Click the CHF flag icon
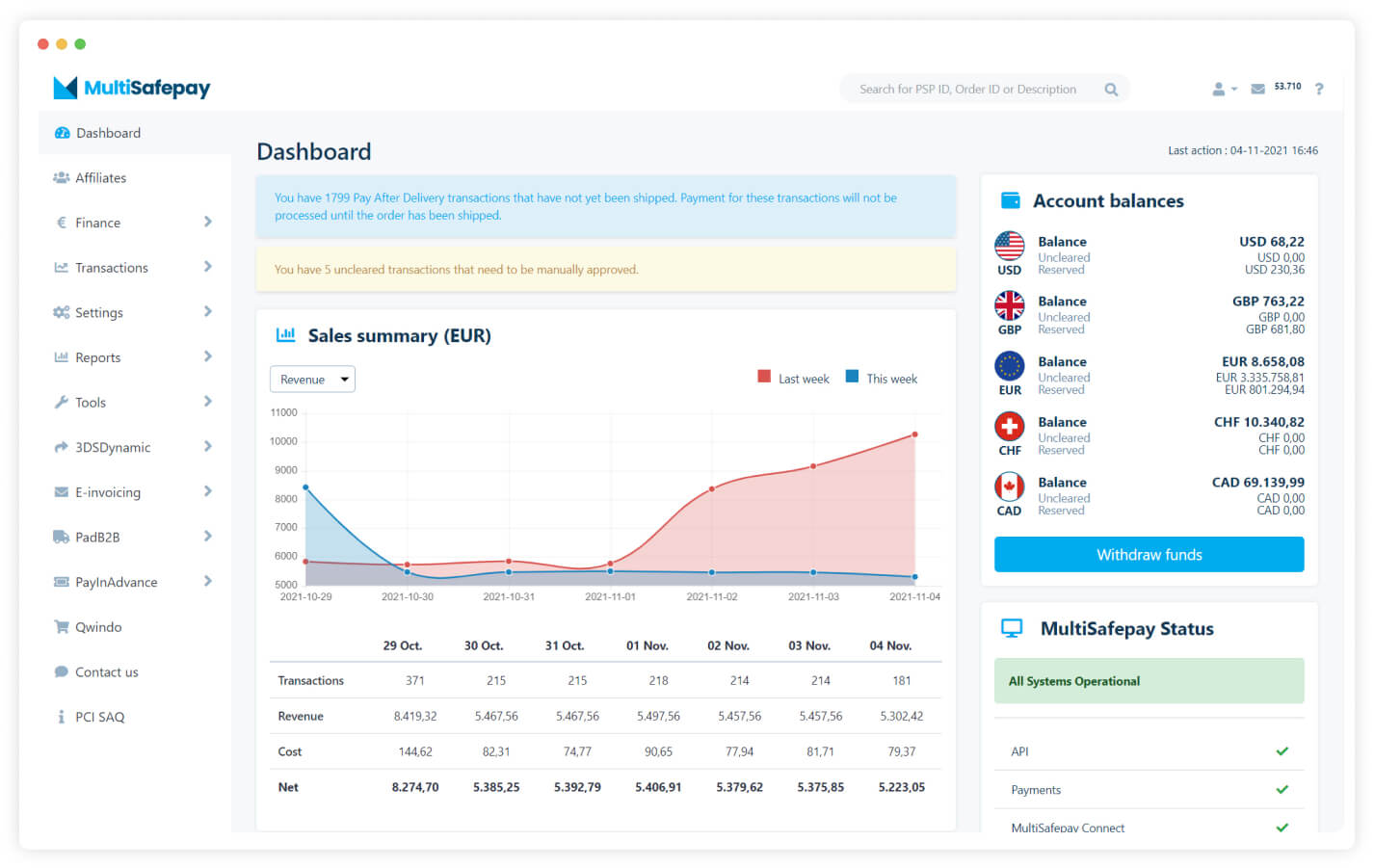 tap(1009, 426)
